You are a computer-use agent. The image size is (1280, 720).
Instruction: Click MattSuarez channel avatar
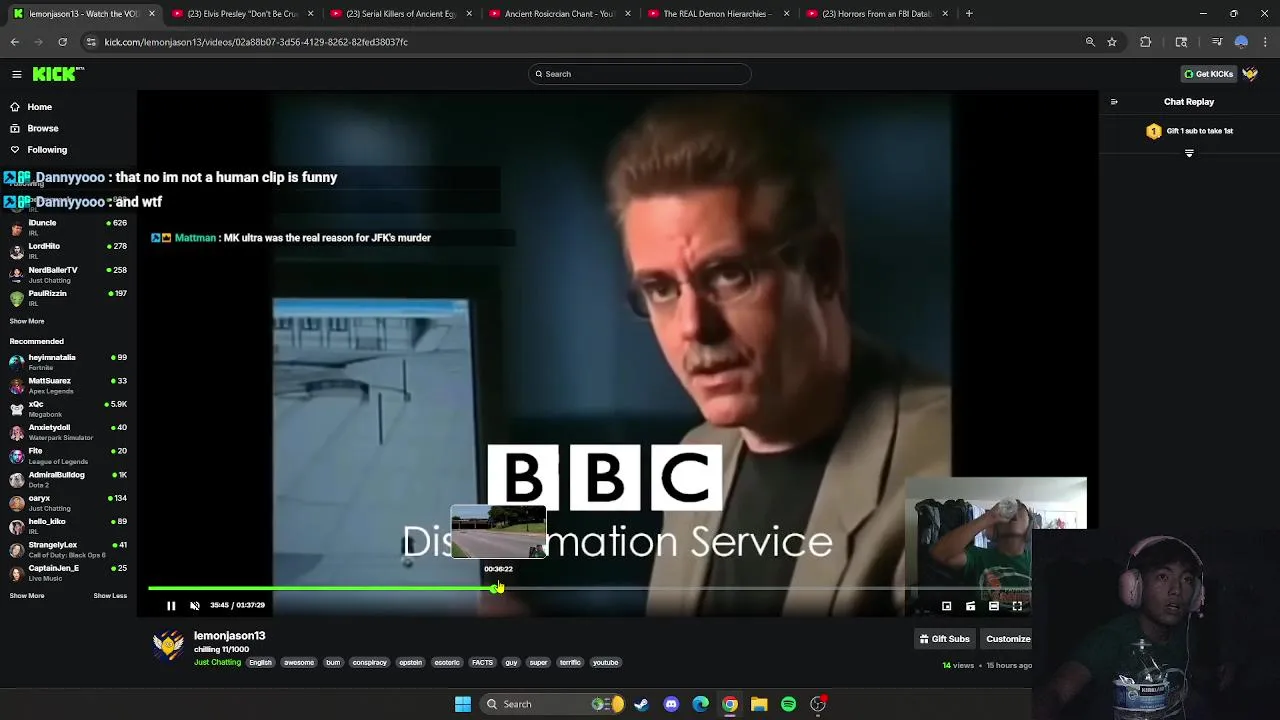pos(16,385)
